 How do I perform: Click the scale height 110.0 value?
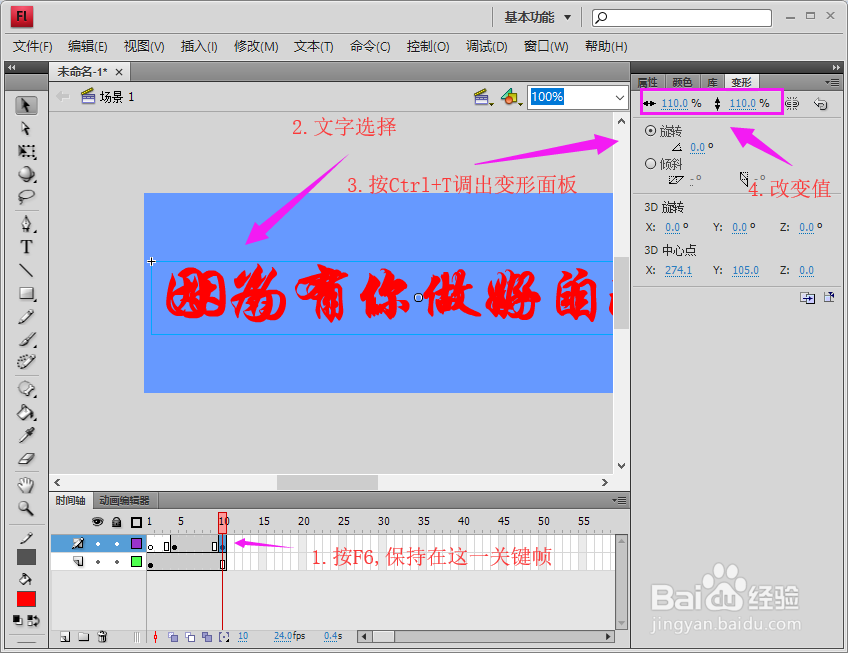[x=743, y=103]
